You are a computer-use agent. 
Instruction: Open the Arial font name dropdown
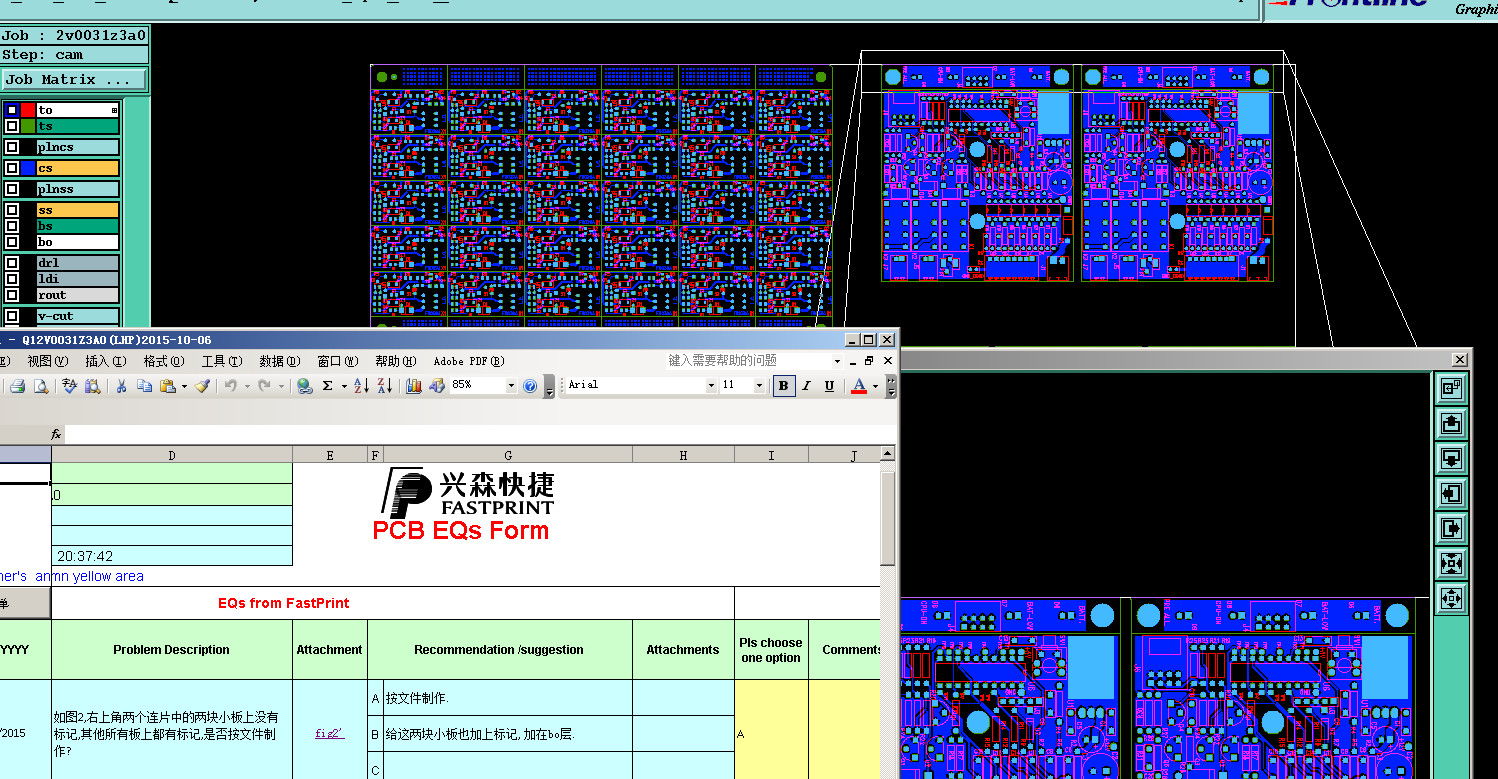tap(711, 386)
